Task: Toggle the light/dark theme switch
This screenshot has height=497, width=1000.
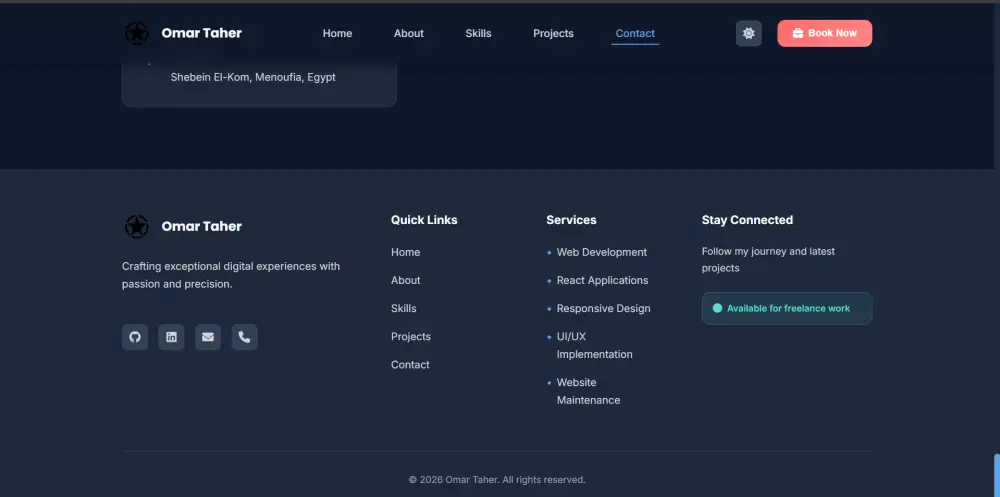Action: click(x=749, y=33)
